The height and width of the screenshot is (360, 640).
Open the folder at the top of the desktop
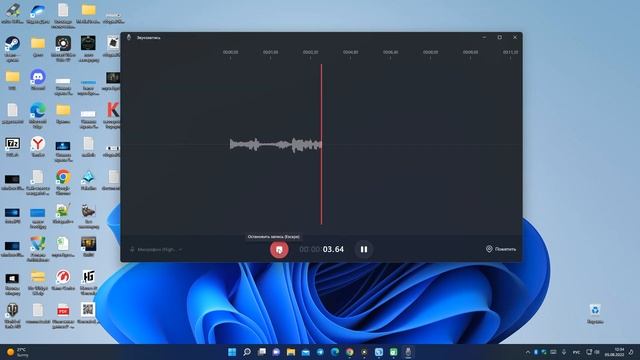[x=88, y=14]
